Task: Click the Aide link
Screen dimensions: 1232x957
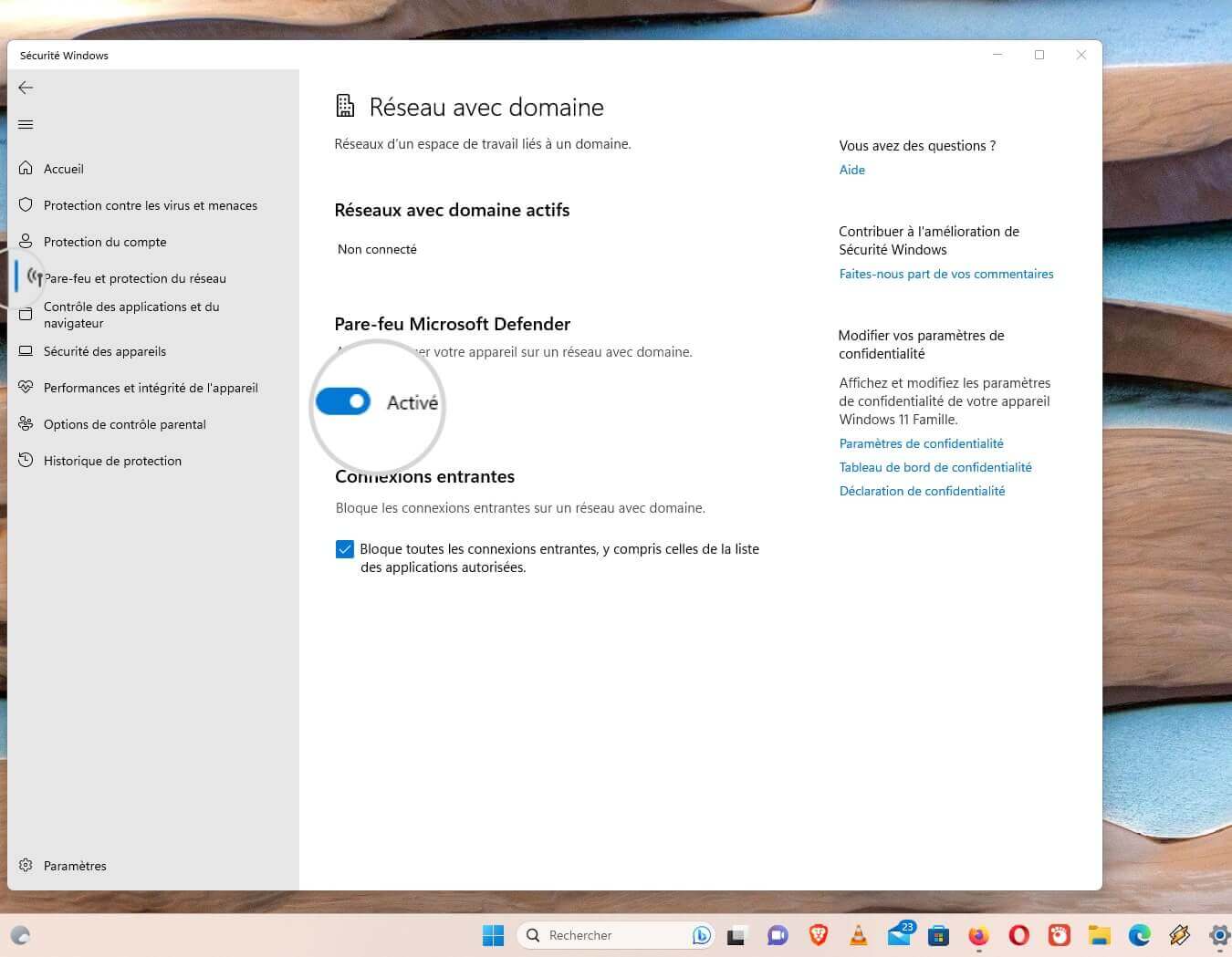Action: coord(852,170)
